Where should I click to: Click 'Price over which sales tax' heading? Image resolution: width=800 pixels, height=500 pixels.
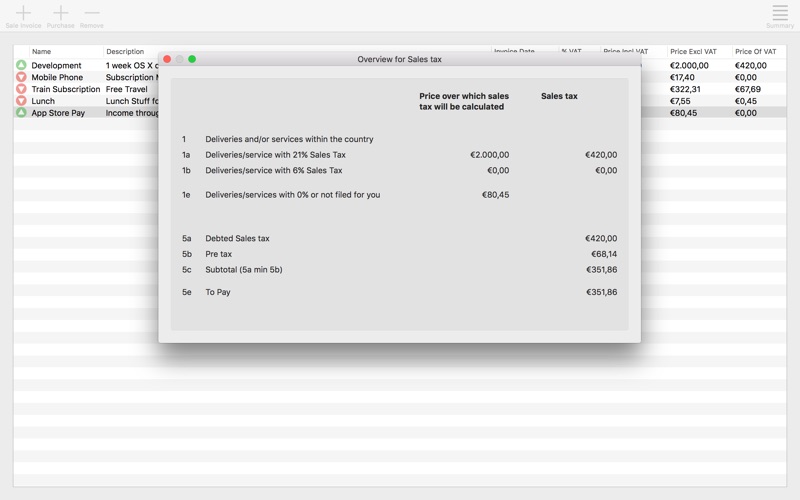click(x=464, y=101)
